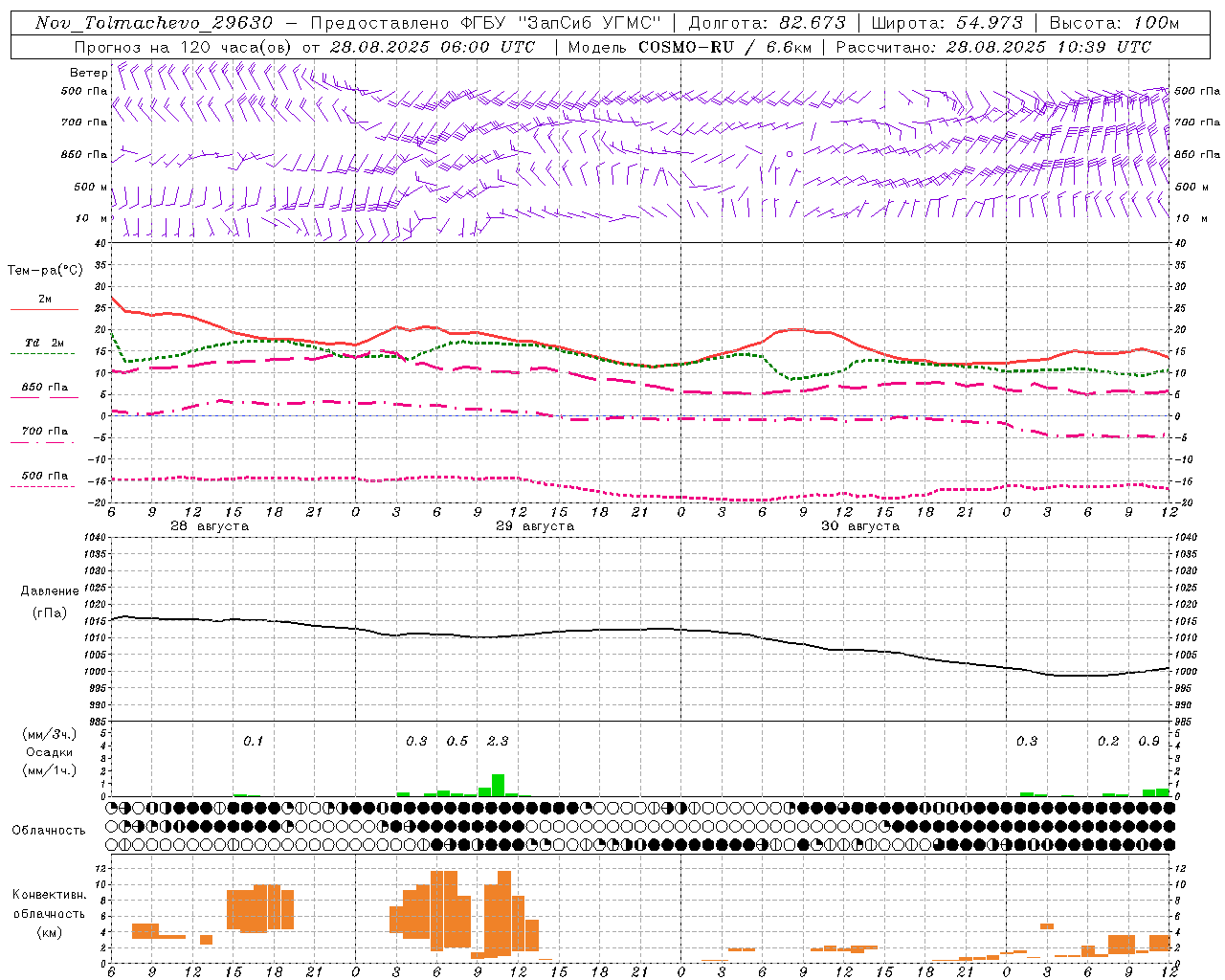Click the red 2м temperature legend line

[44, 309]
